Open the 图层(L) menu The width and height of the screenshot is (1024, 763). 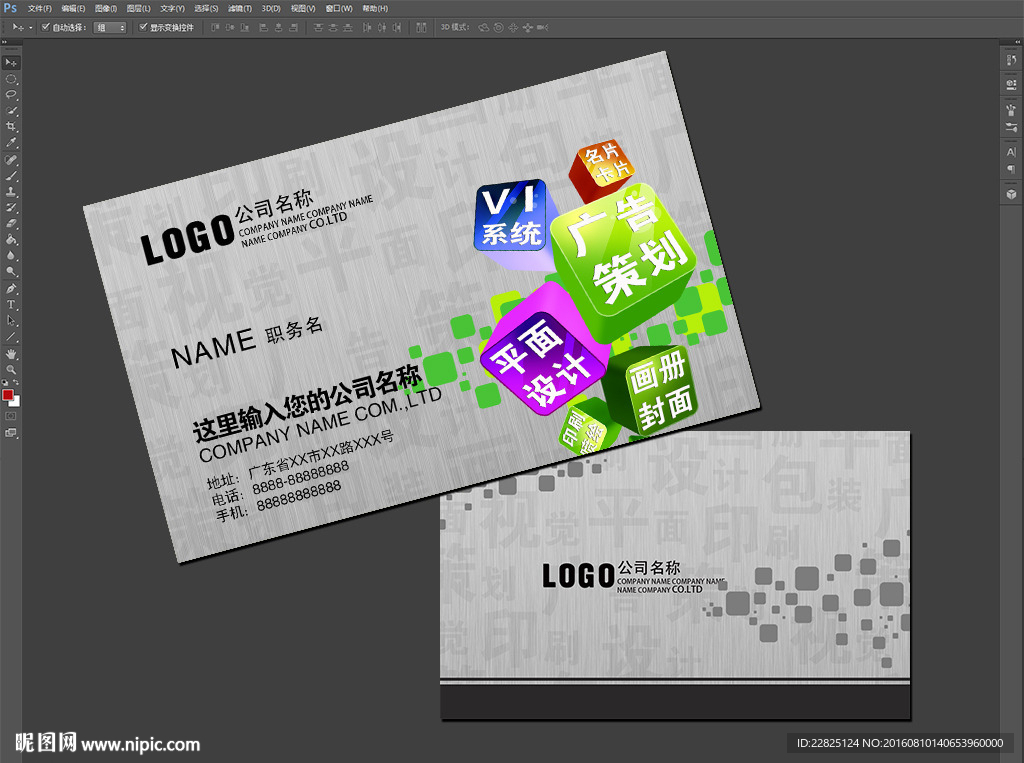(138, 8)
